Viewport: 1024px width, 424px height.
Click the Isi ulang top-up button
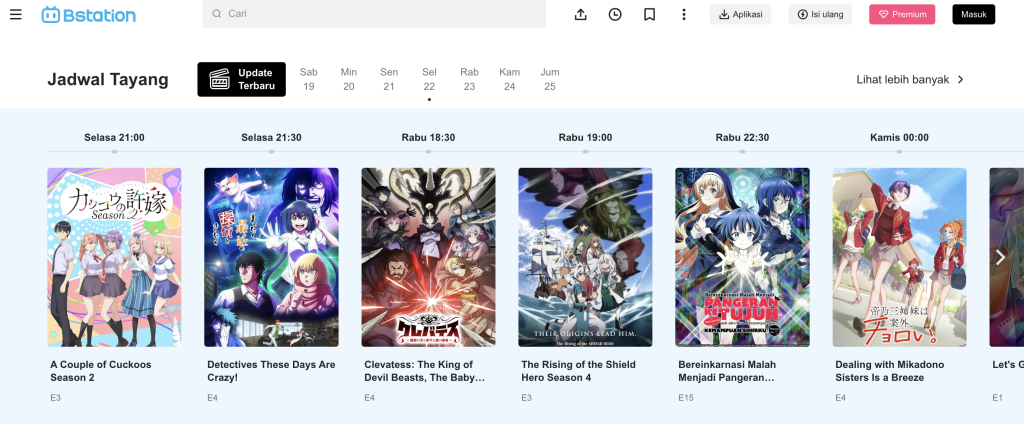820,14
